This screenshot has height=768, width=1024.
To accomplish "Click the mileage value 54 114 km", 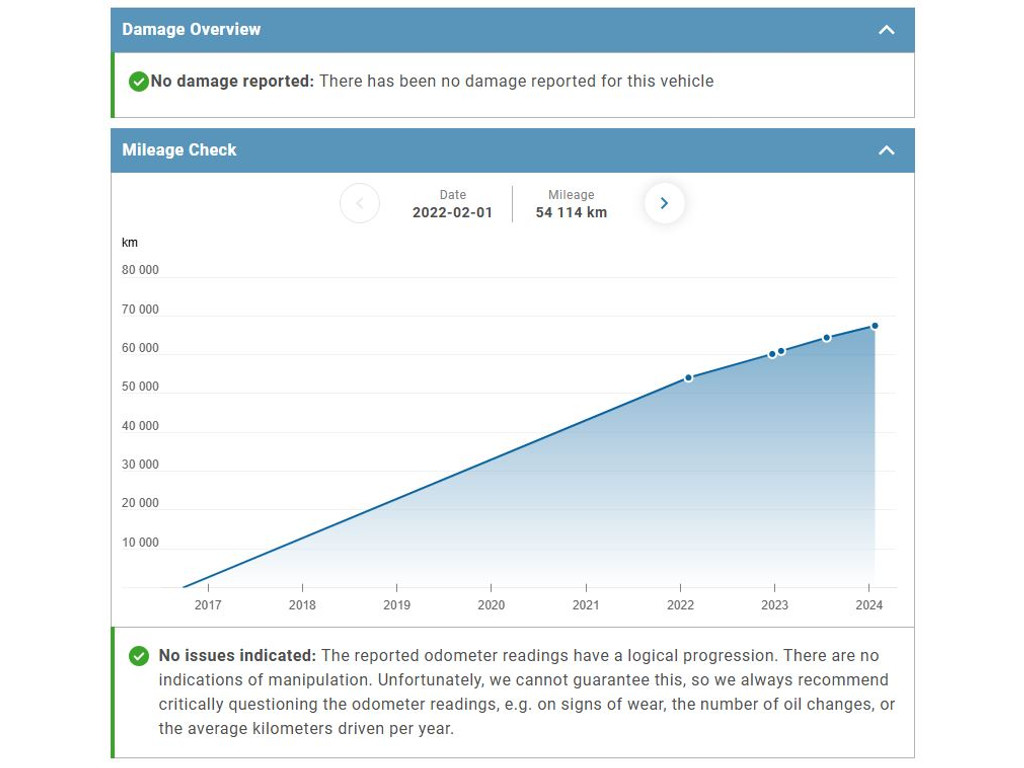I will tap(571, 212).
